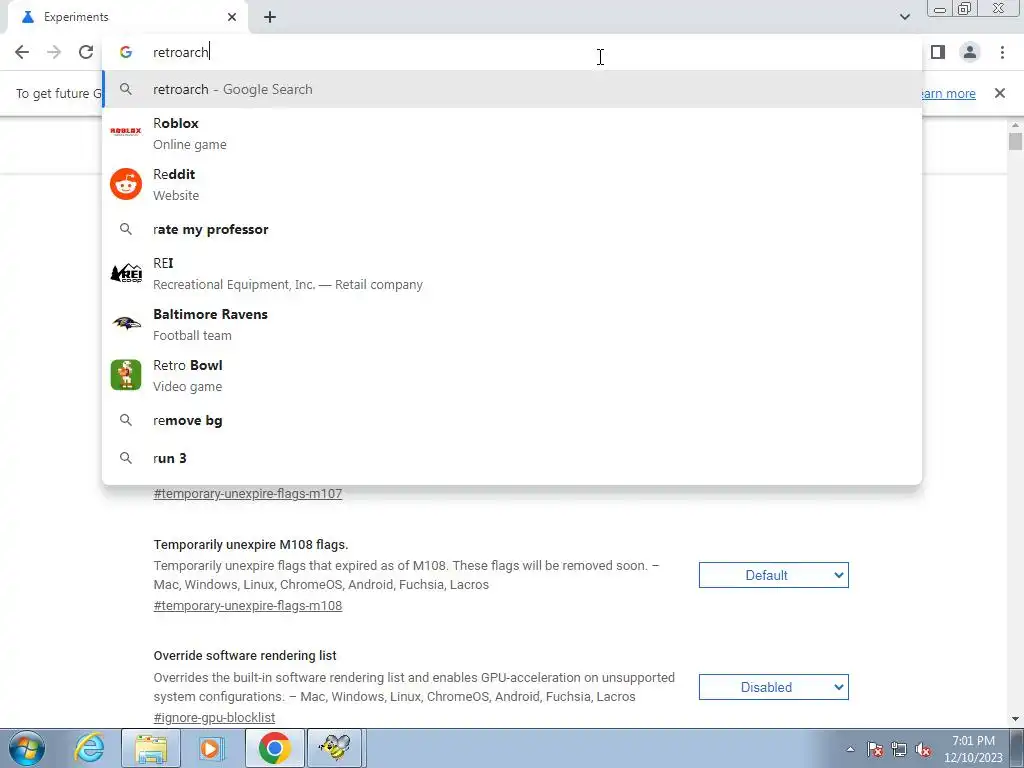The height and width of the screenshot is (768, 1024).
Task: Click the REI Co-op logo icon
Action: (x=126, y=273)
